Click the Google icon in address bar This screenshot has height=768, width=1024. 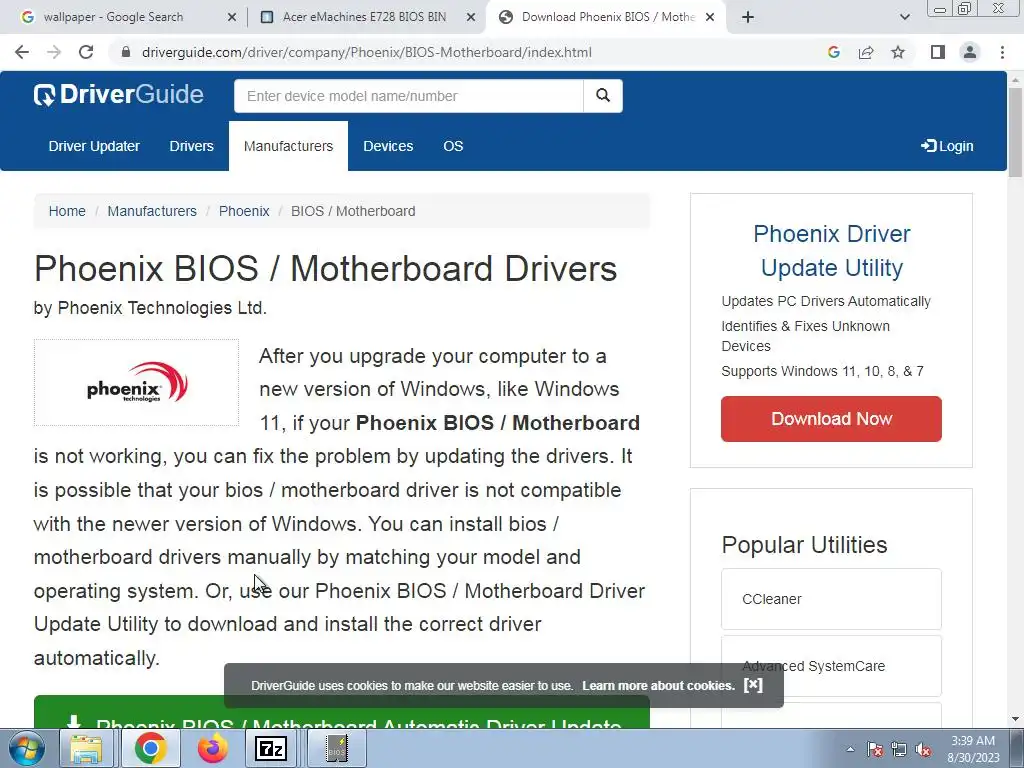coord(833,52)
